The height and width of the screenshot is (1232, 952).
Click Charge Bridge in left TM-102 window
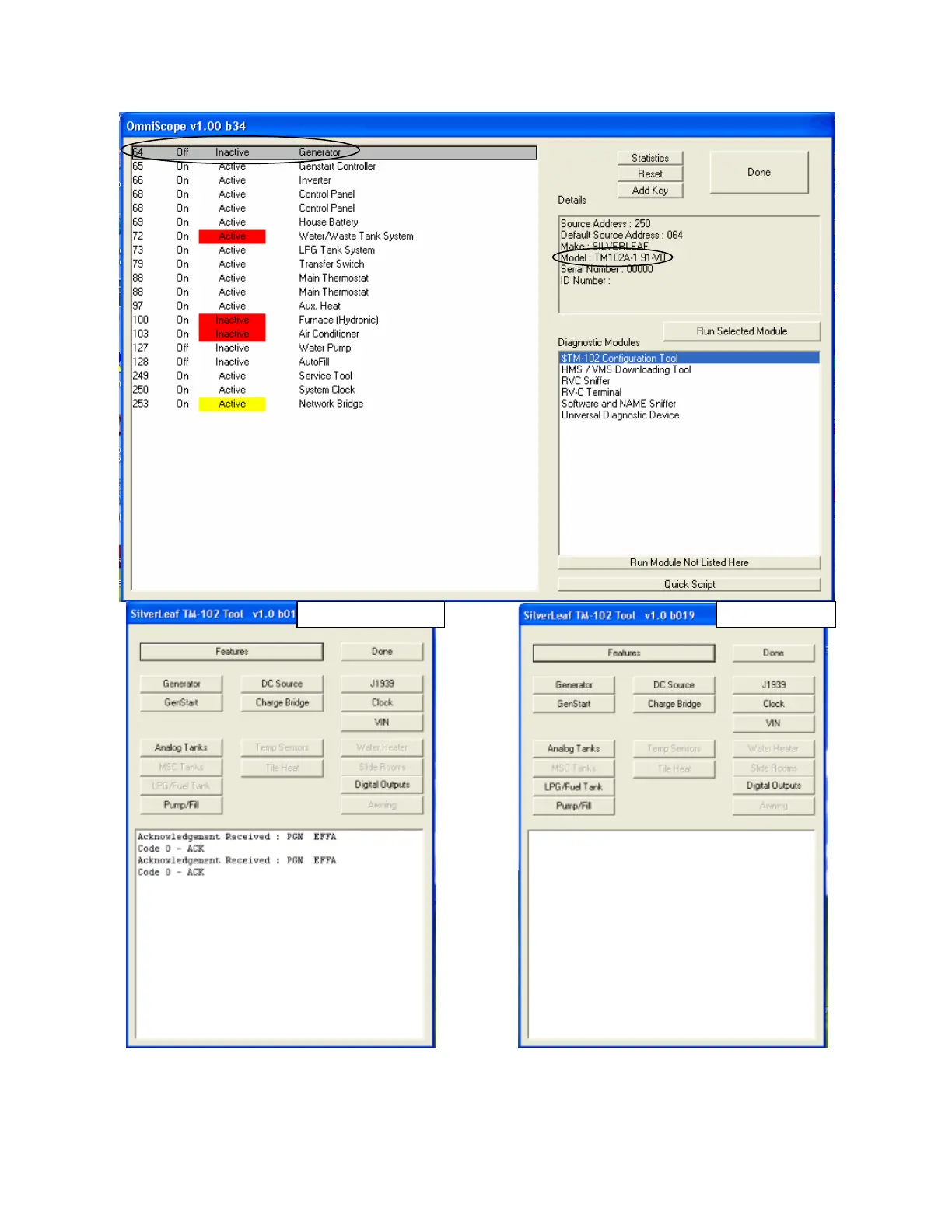pos(282,702)
